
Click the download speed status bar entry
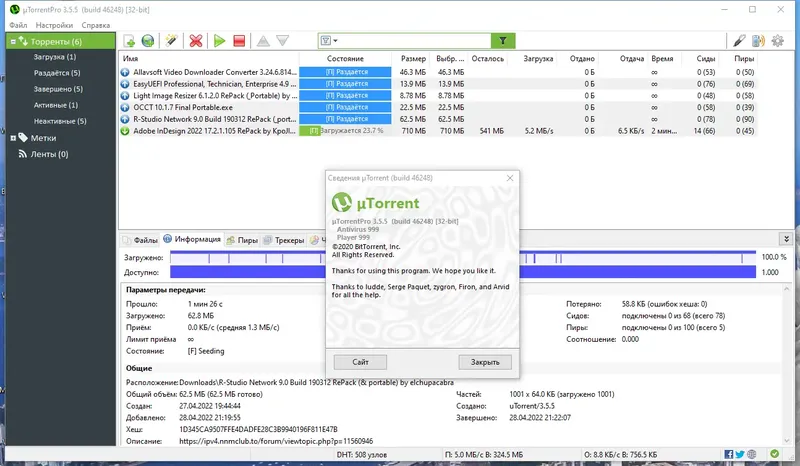click(x=483, y=454)
